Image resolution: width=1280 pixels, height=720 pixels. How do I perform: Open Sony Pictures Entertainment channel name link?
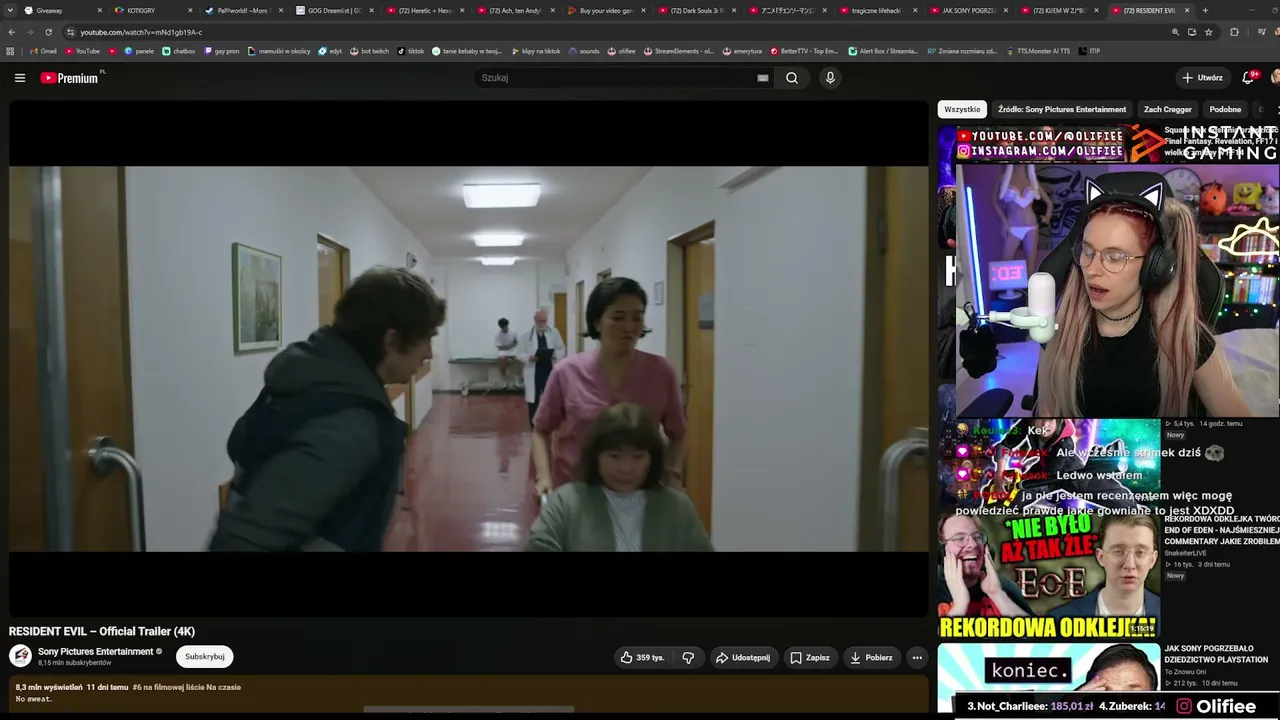point(95,651)
